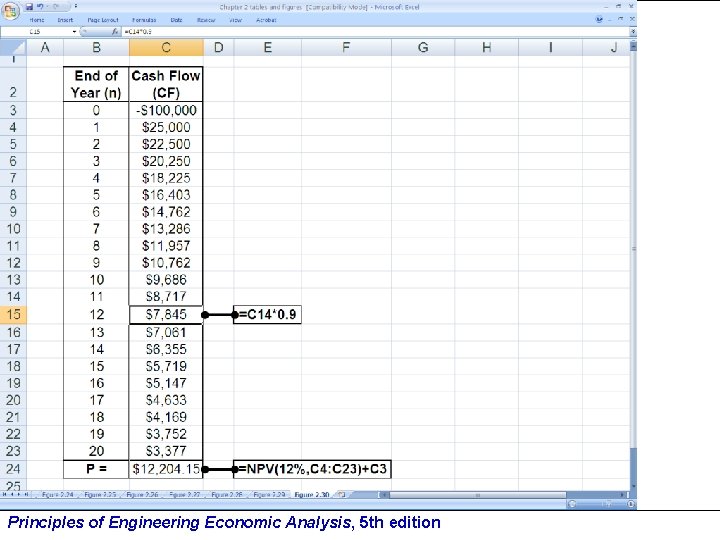This screenshot has height=540, width=720.
Task: Click the Insert Function fx icon
Action: [115, 32]
